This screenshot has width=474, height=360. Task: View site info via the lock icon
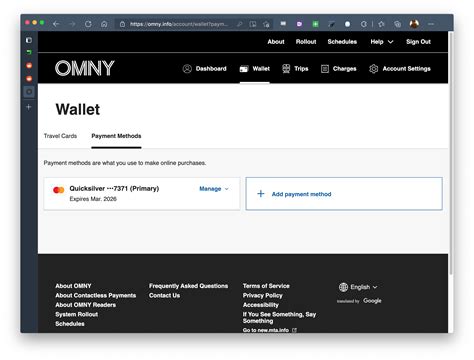click(x=122, y=24)
